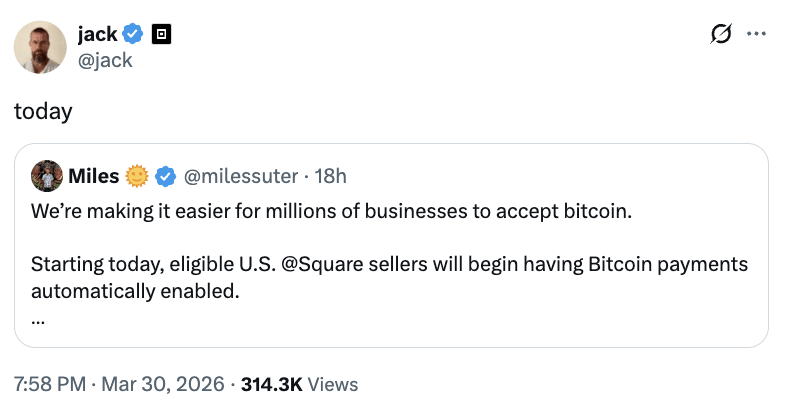Screen dimensions: 786x414
Task: Click the square affiliation badge beside jack
Action: [x=161, y=35]
